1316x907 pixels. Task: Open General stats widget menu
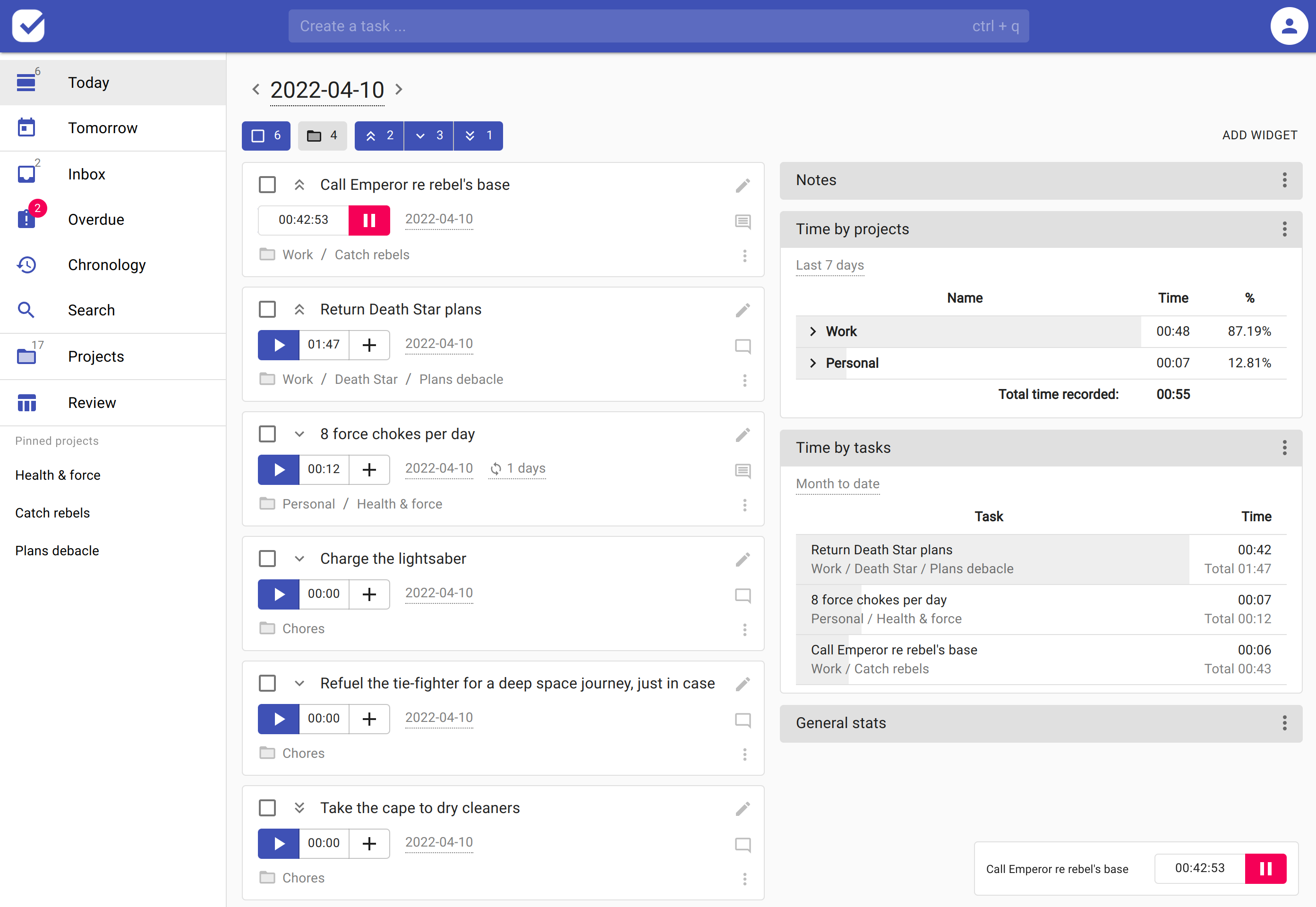[1284, 723]
